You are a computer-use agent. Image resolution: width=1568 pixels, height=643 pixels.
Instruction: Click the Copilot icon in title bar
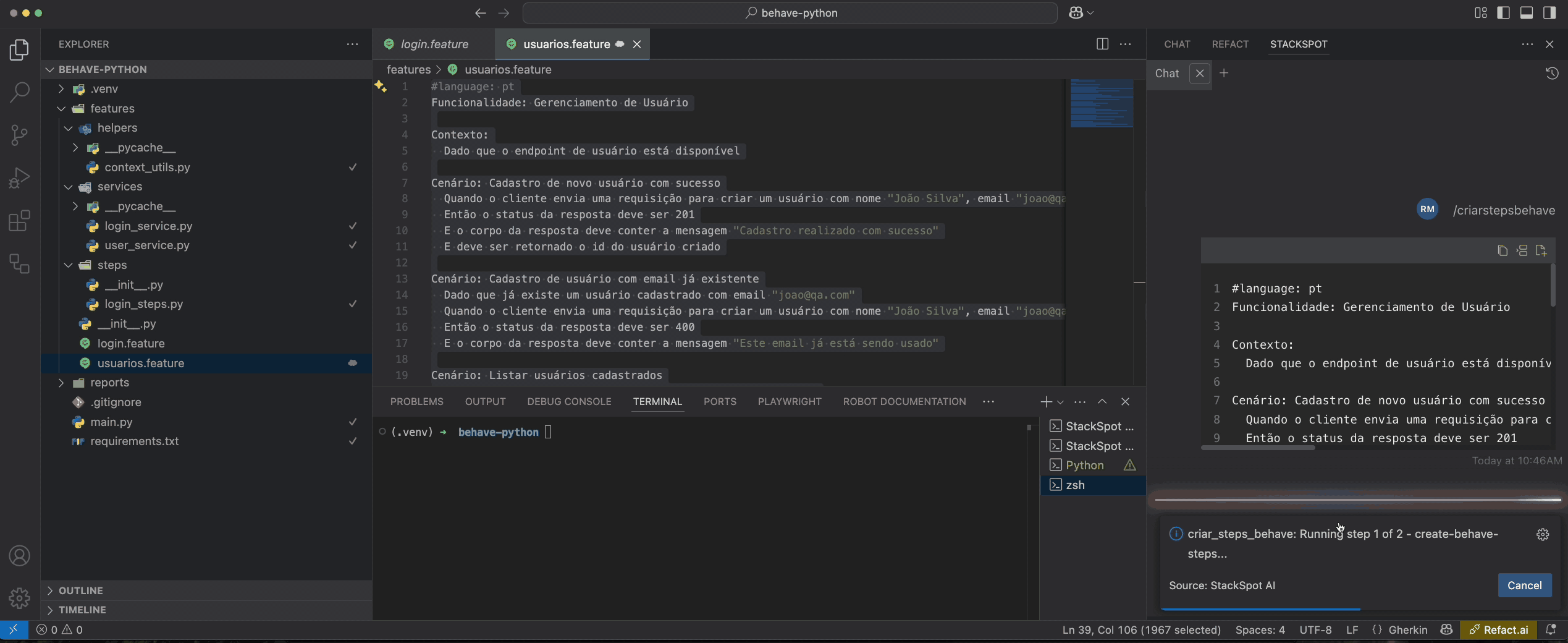tap(1076, 13)
